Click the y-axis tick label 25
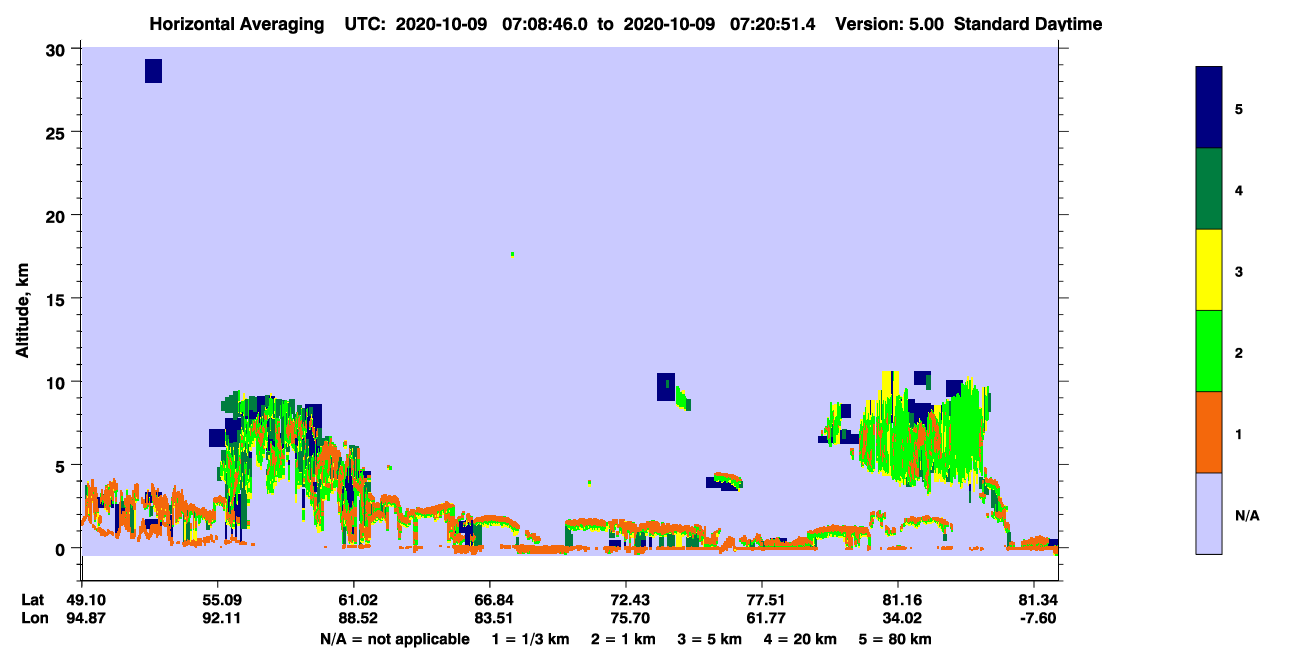Screen dimensions: 1300x667 point(57,132)
